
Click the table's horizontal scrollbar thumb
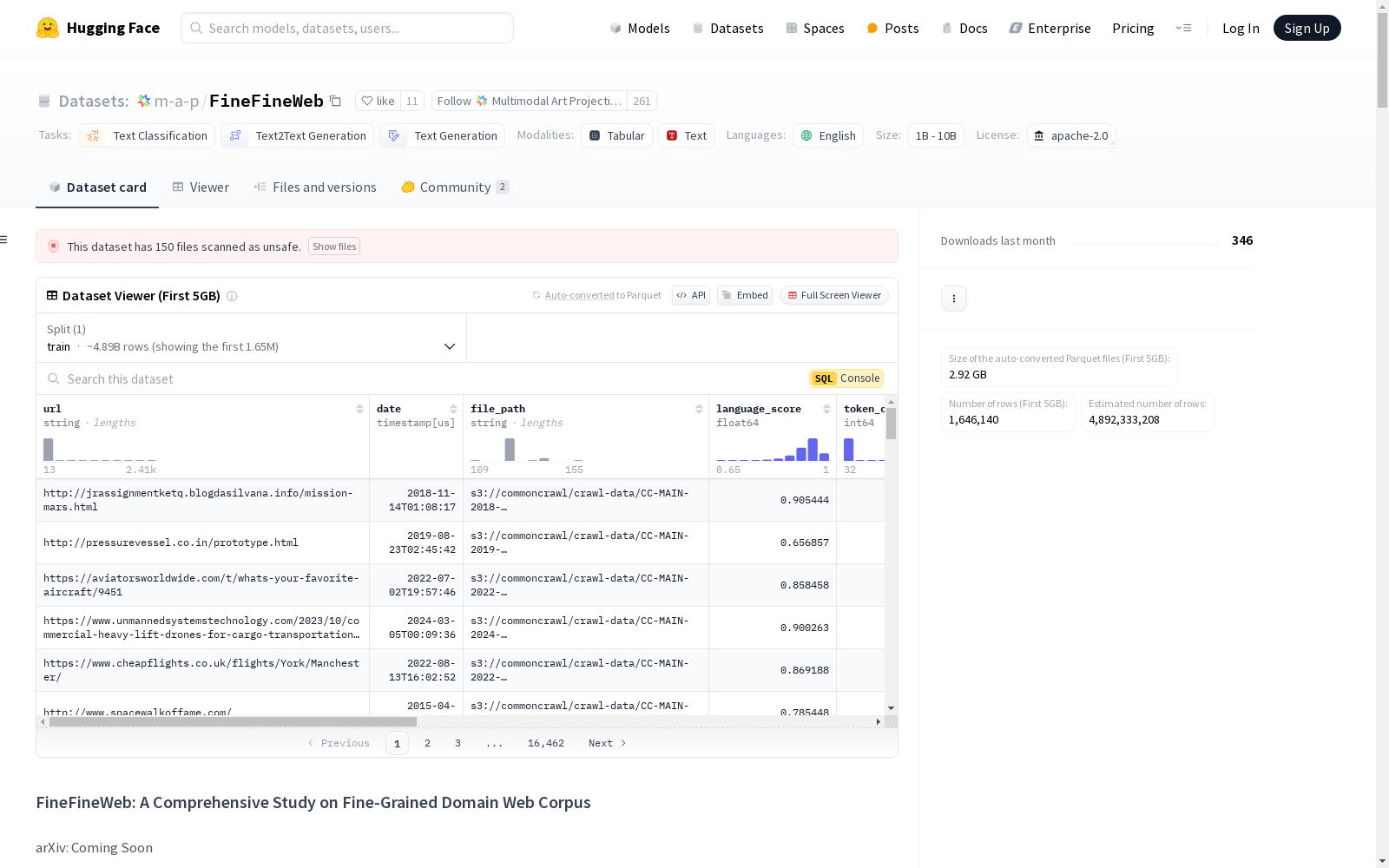(x=233, y=721)
